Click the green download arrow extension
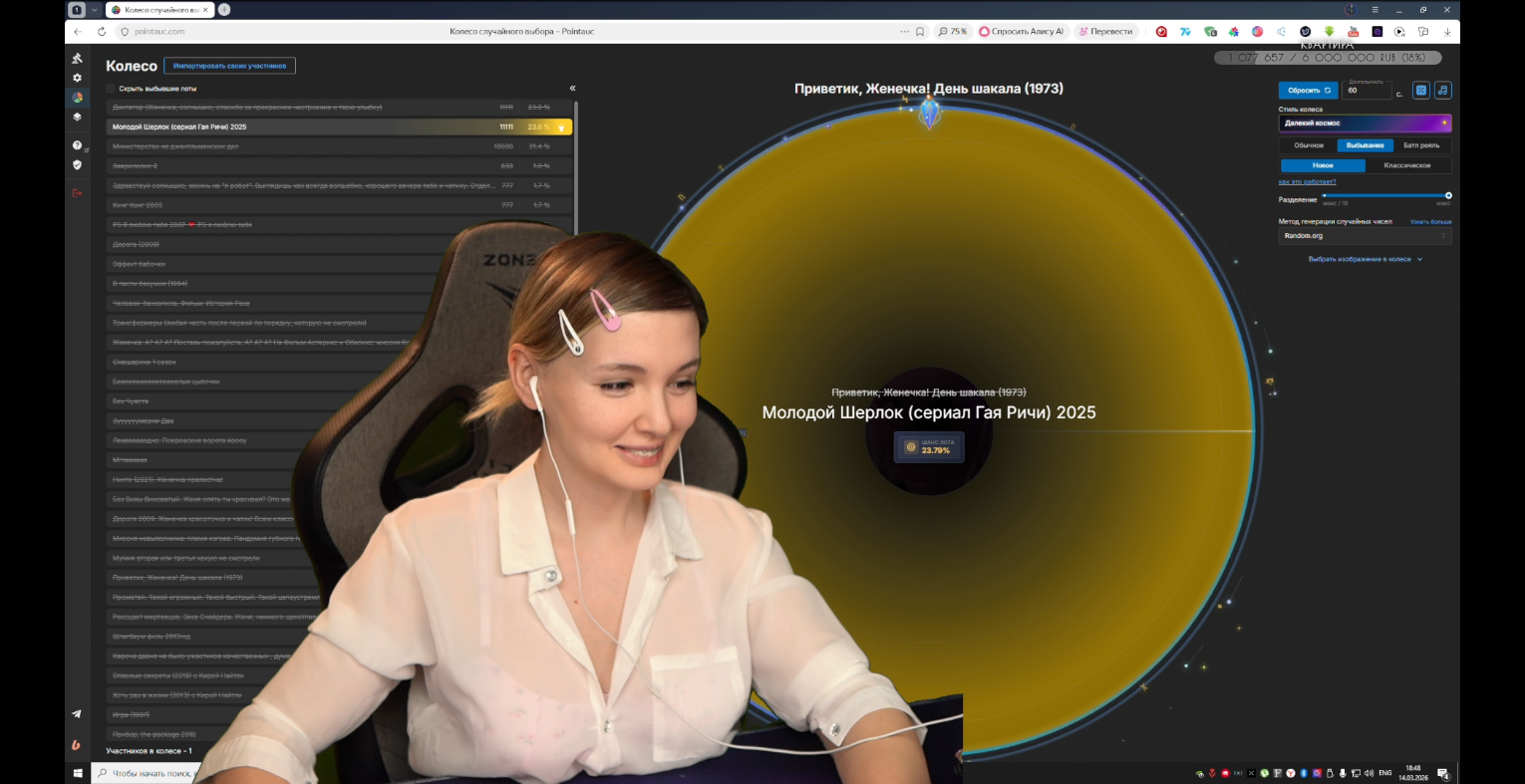 click(1329, 32)
